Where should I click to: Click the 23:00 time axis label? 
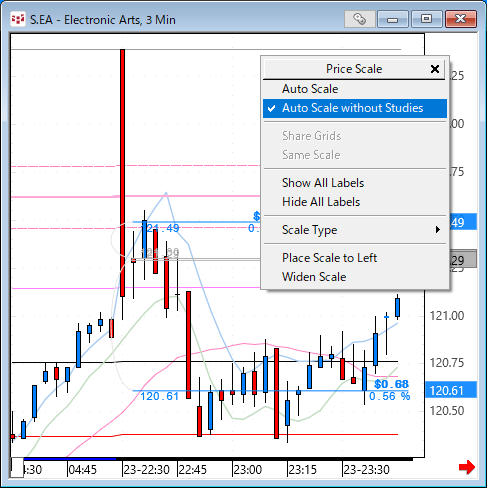[x=247, y=470]
